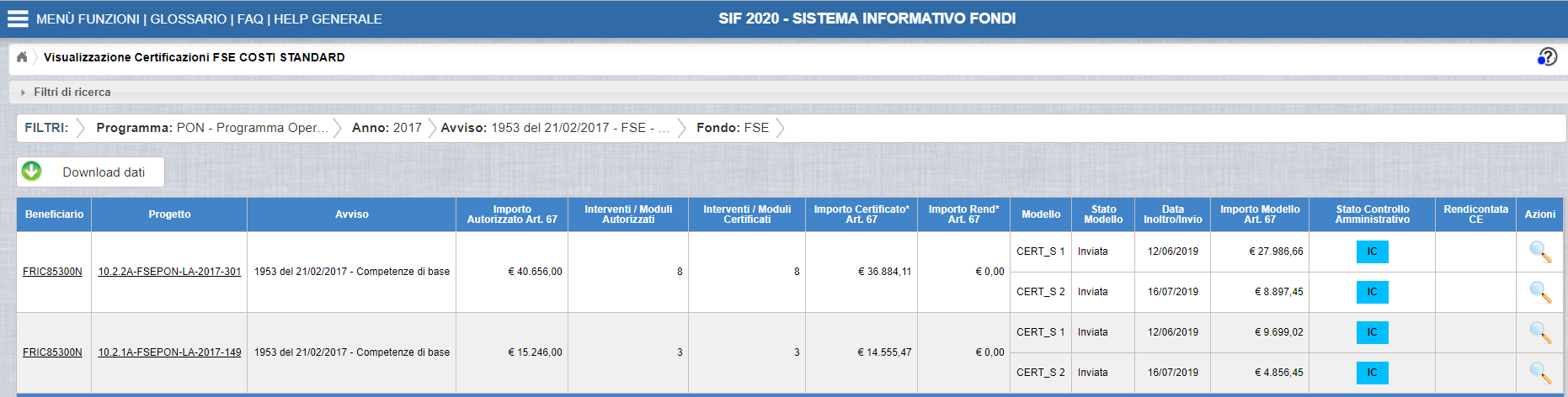
Task: View details magnifier for € 4.856,45 row
Action: pos(1540,373)
